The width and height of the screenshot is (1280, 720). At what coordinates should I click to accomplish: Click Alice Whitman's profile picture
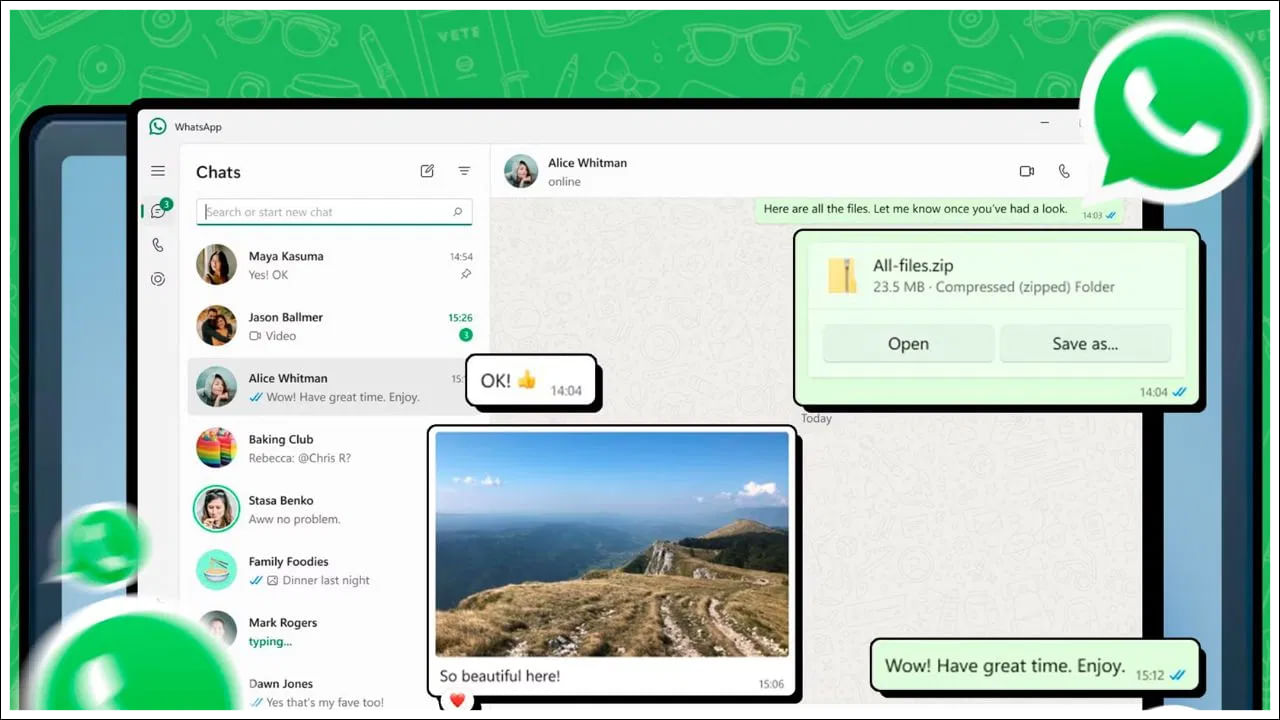click(520, 170)
